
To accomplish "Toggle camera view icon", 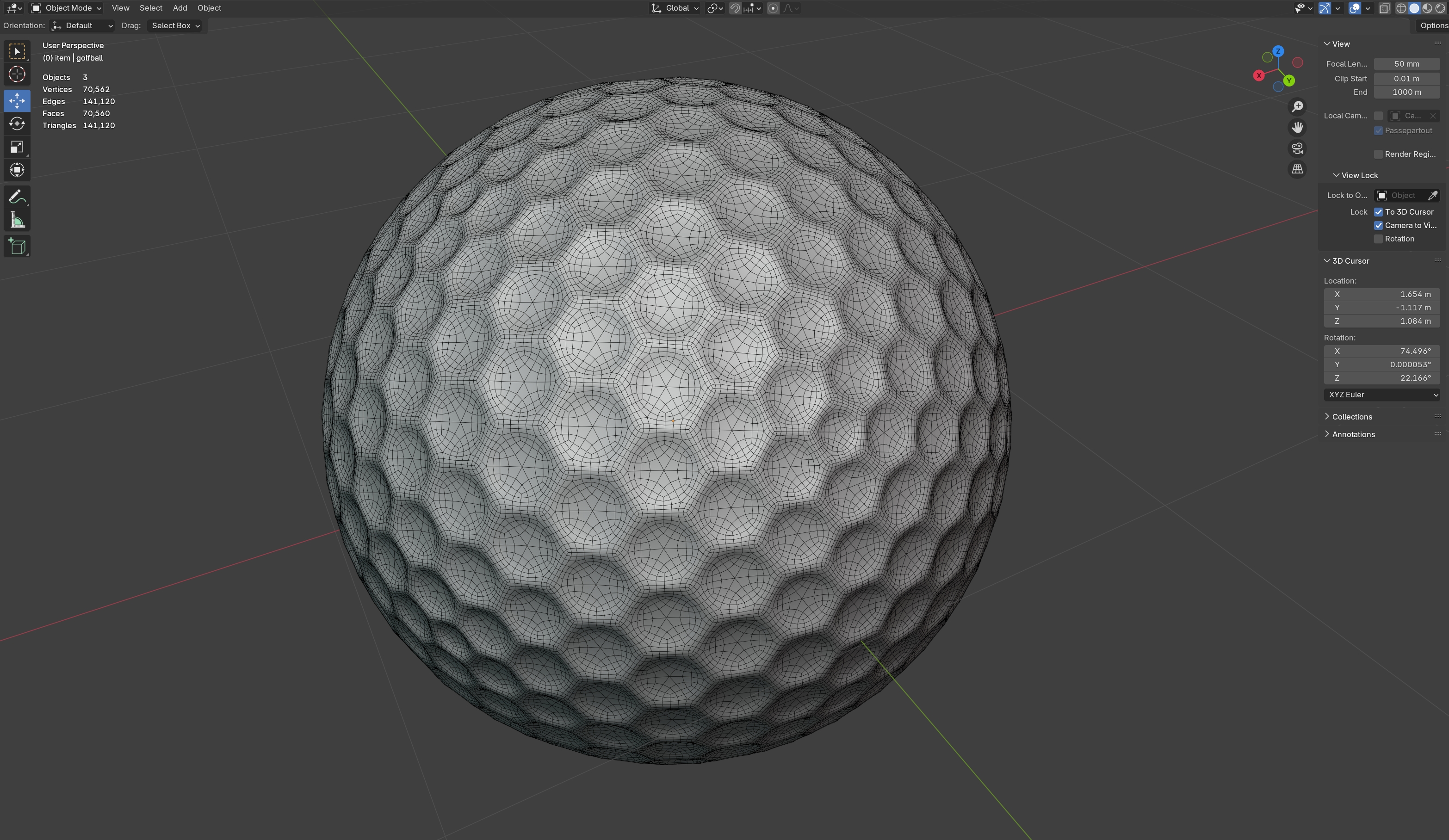I will click(x=1297, y=149).
